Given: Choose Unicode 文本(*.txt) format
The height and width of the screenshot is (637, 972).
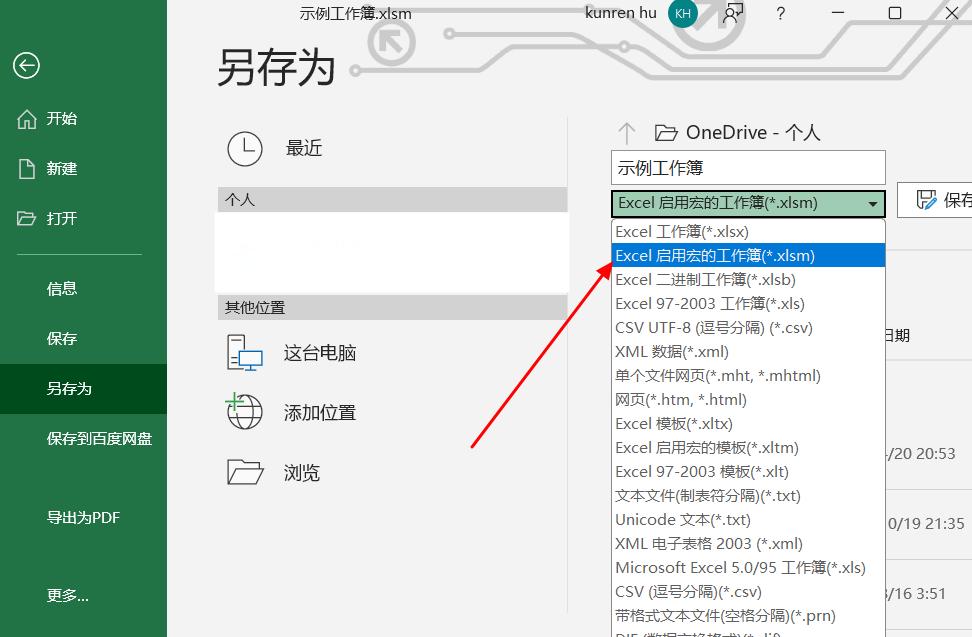Looking at the screenshot, I should pyautogui.click(x=748, y=520).
